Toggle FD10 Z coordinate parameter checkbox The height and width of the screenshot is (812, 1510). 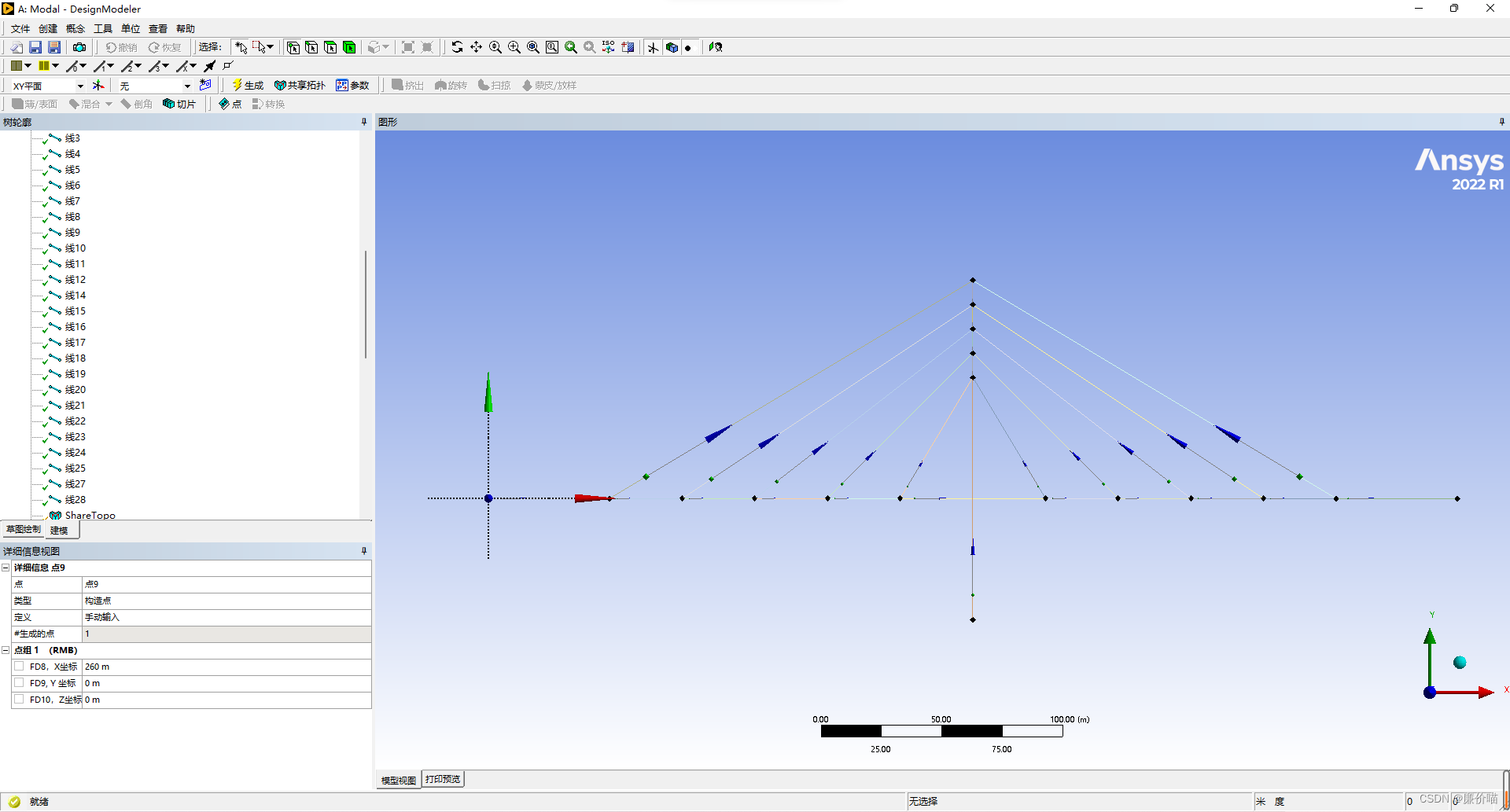tap(19, 700)
